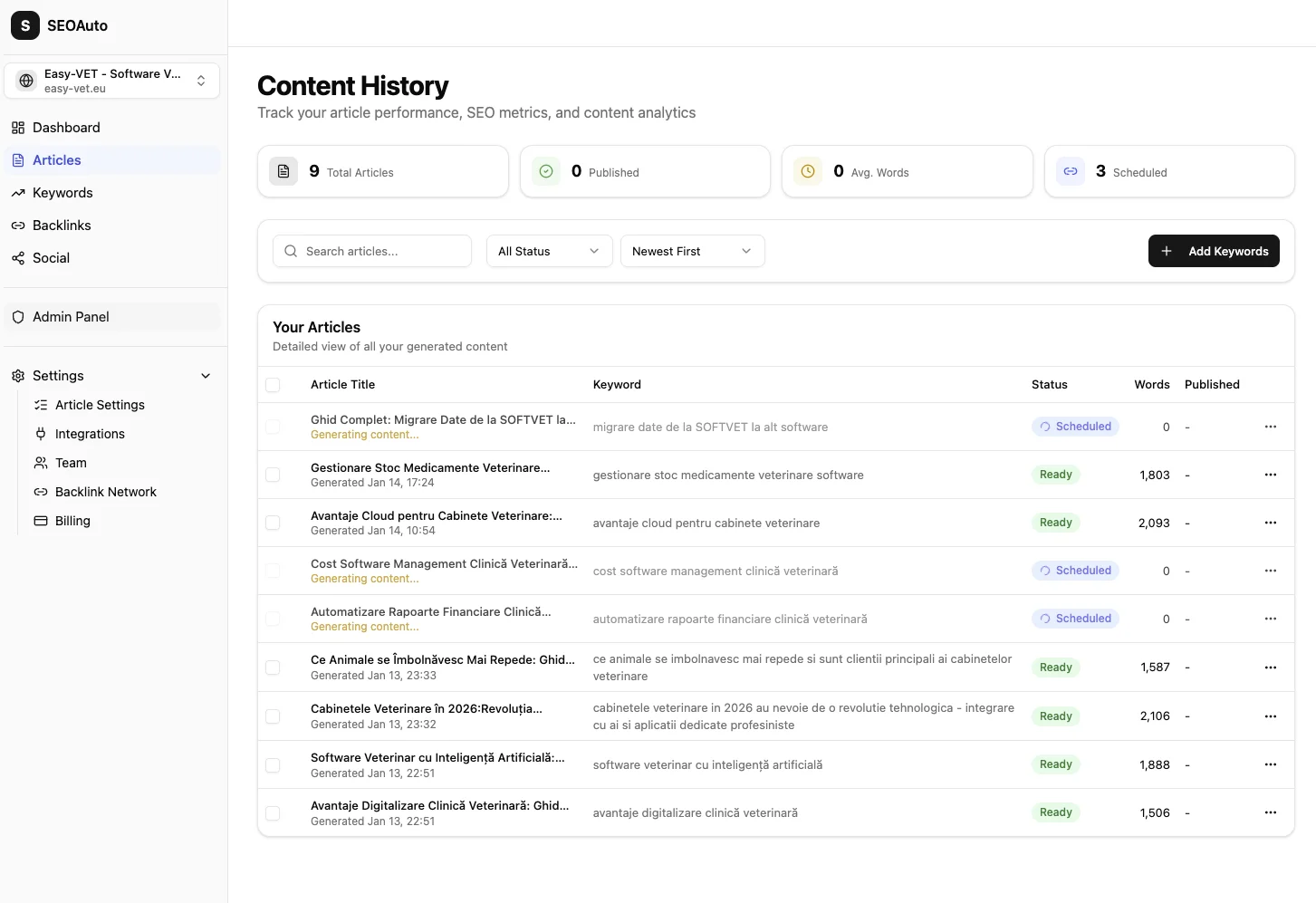Open Article Settings from sidebar
The width and height of the screenshot is (1316, 903).
[x=100, y=405]
